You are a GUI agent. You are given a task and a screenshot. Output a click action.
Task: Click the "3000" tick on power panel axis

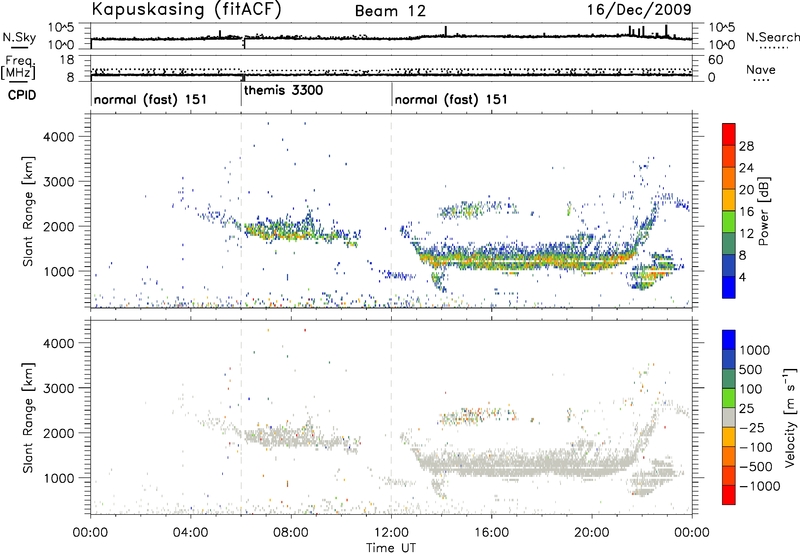58,182
